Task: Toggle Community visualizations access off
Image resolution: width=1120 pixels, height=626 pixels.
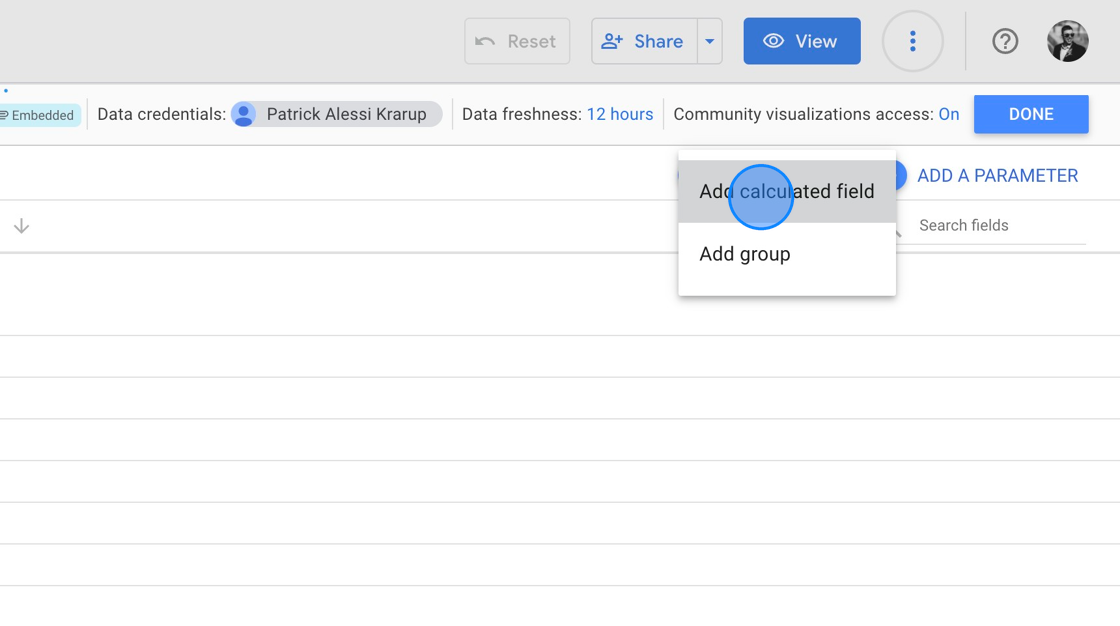Action: [949, 114]
